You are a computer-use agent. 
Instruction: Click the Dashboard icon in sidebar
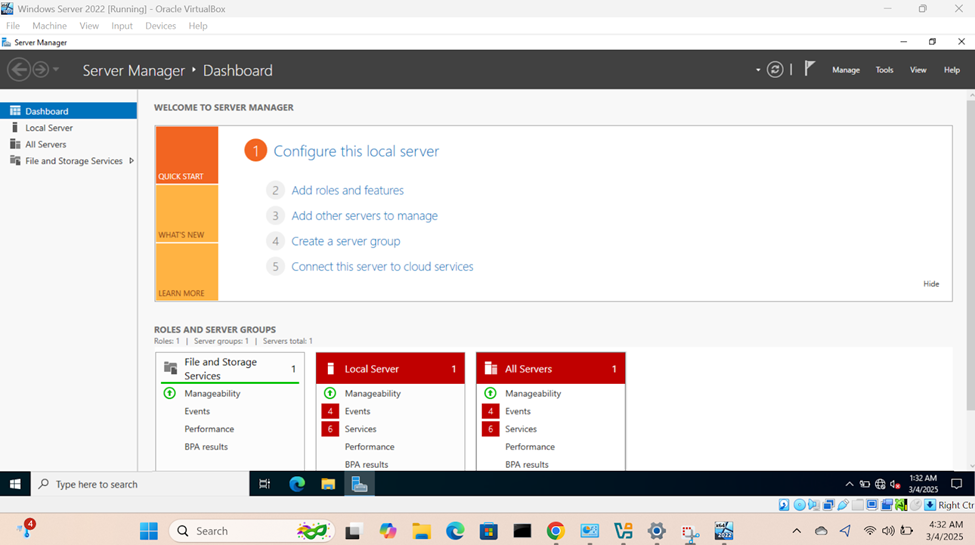[x=15, y=111]
